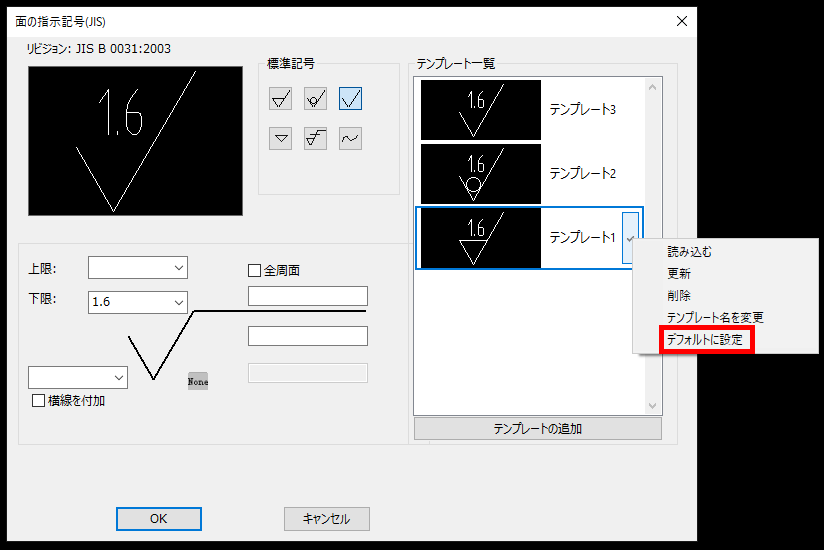The image size is (824, 550).
Task: Click the キャンセル button
Action: (327, 519)
